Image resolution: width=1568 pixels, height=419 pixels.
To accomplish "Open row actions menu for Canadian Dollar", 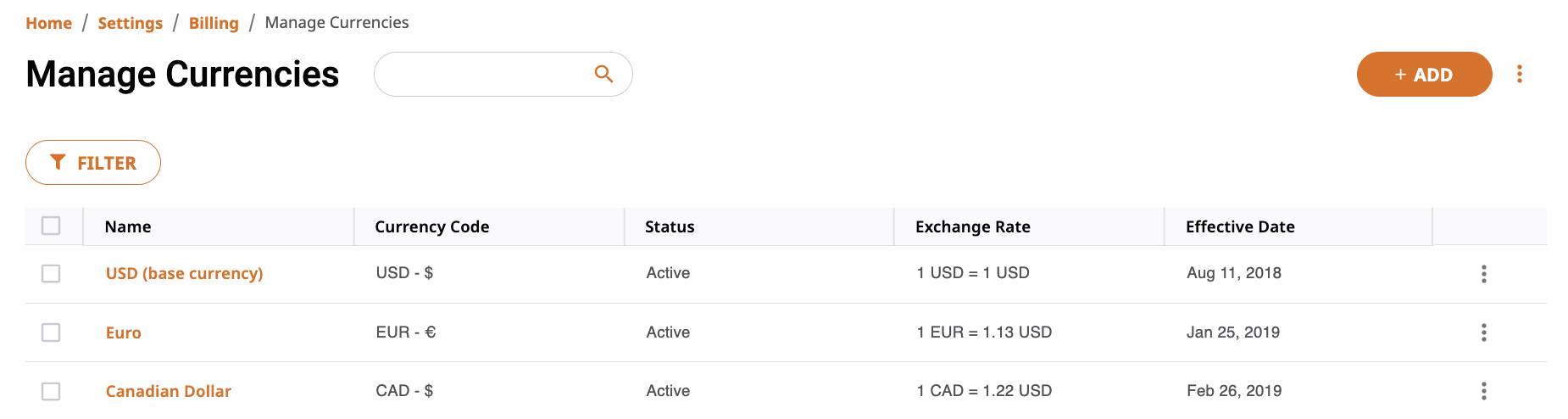I will point(1483,391).
